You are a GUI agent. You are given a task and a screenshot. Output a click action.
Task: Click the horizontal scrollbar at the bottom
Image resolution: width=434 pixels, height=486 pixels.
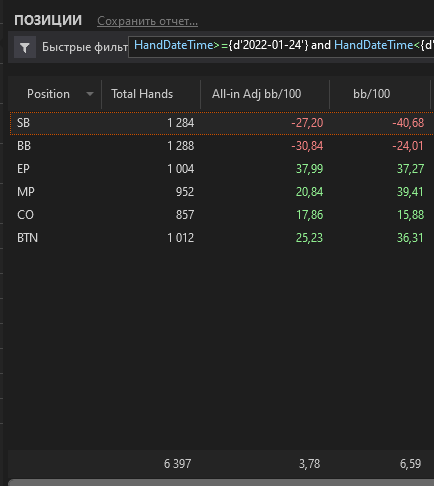tap(221, 483)
